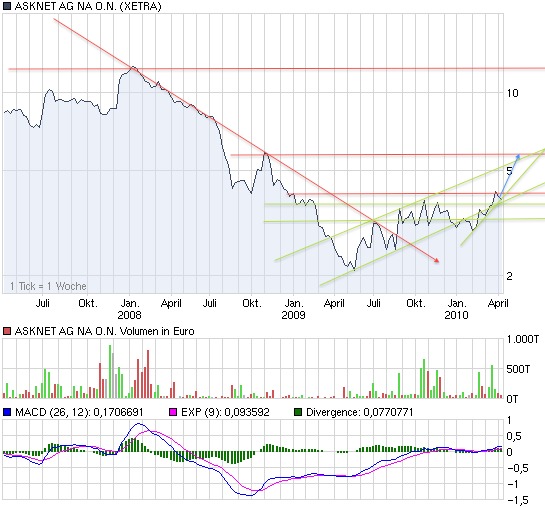Click the tip of the blue projection arrow
This screenshot has width=545, height=508.
click(519, 155)
